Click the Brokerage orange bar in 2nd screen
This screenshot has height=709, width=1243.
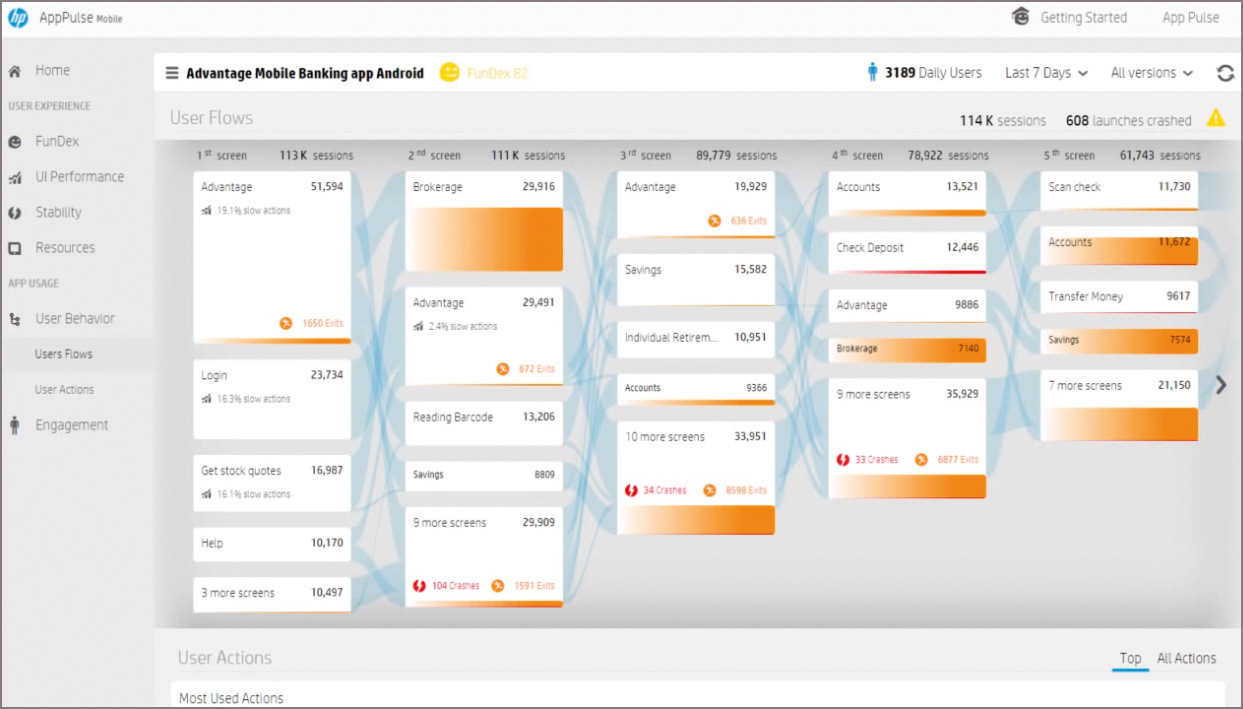click(x=484, y=239)
